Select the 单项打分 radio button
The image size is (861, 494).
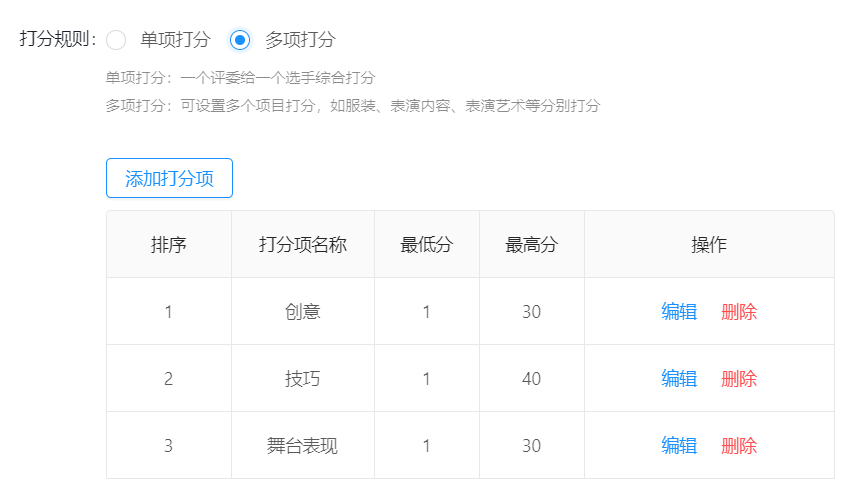click(116, 40)
